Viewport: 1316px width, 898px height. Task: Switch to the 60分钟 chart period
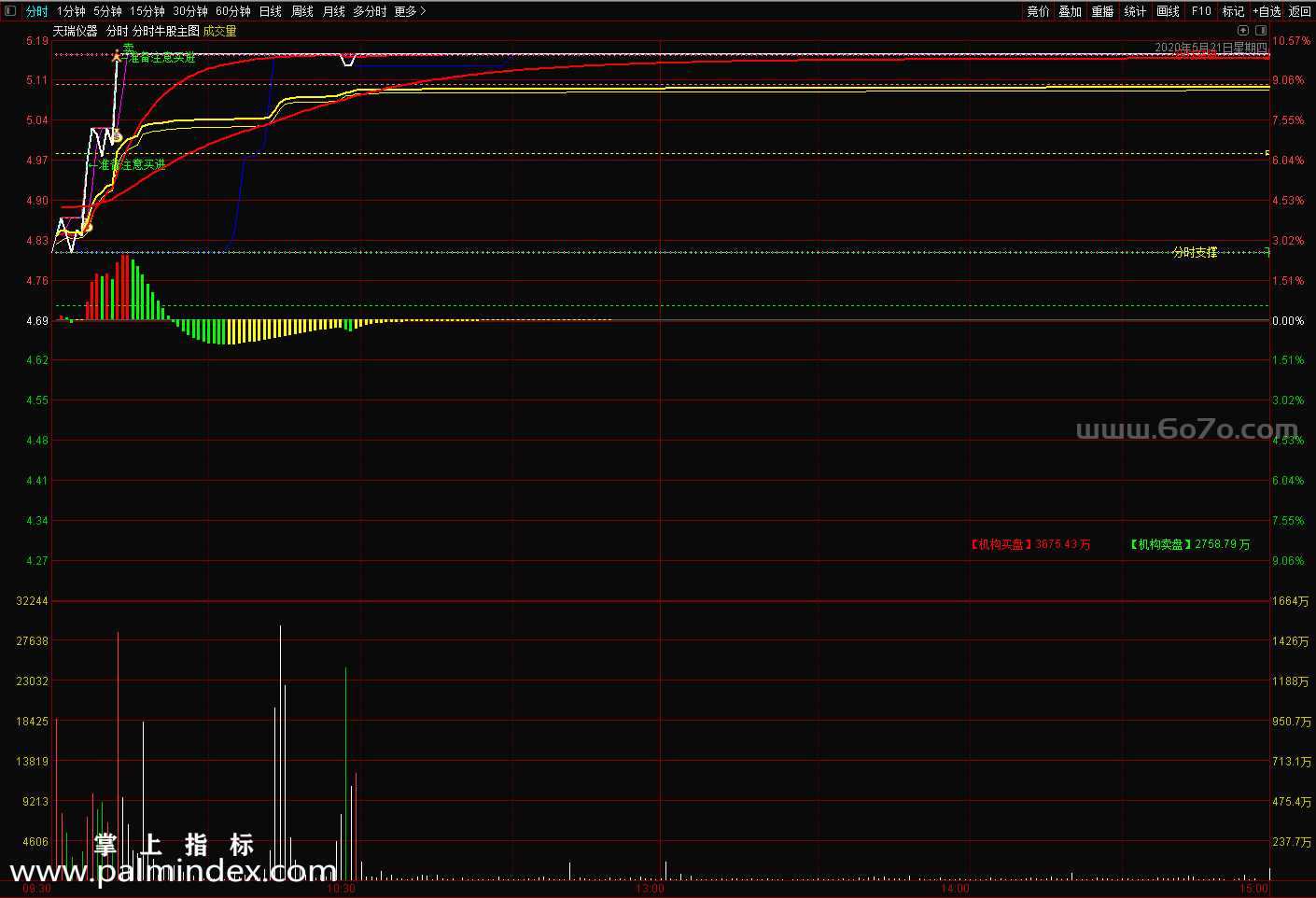click(x=233, y=11)
